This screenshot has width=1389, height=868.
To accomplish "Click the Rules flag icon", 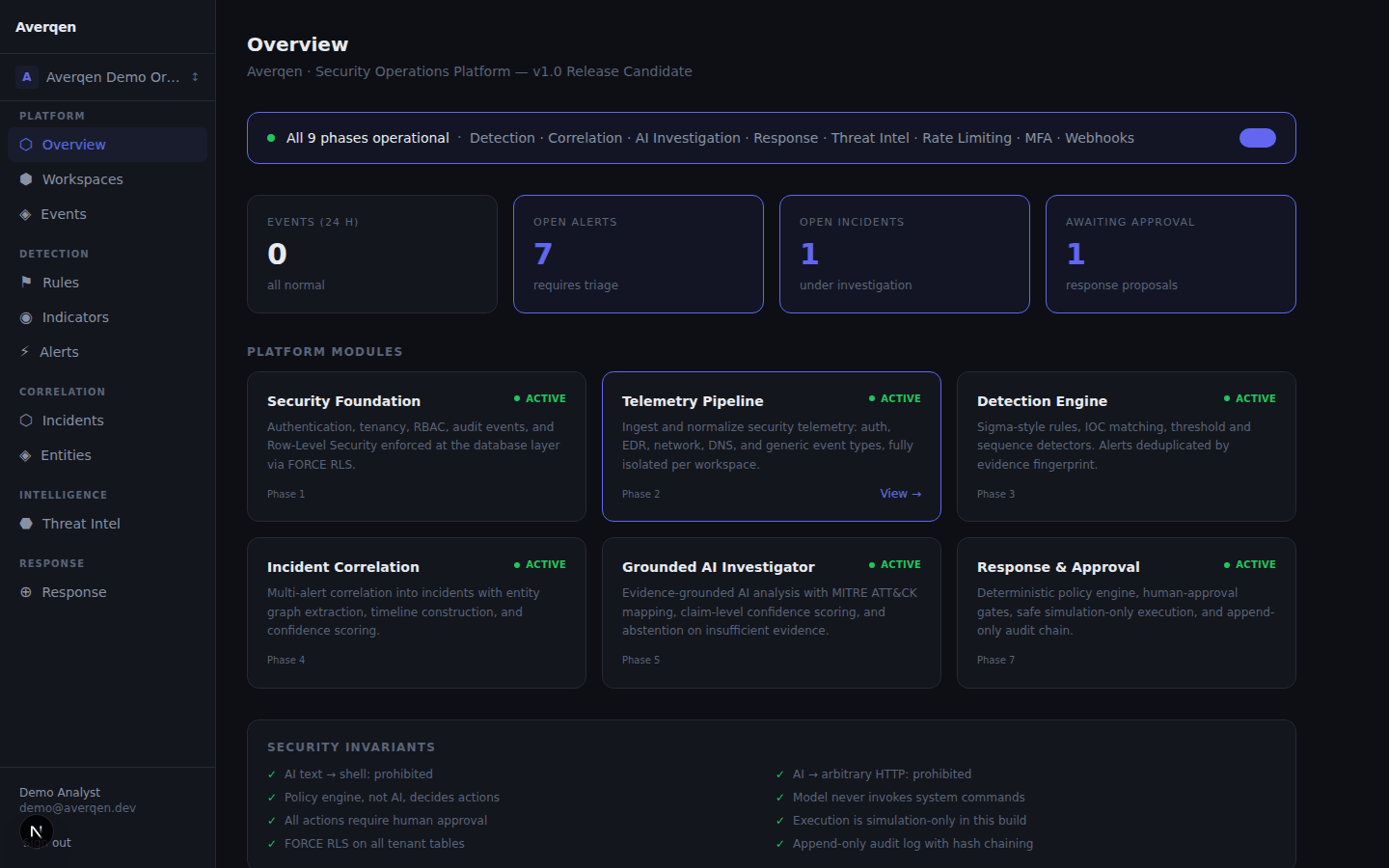I will click(x=26, y=283).
